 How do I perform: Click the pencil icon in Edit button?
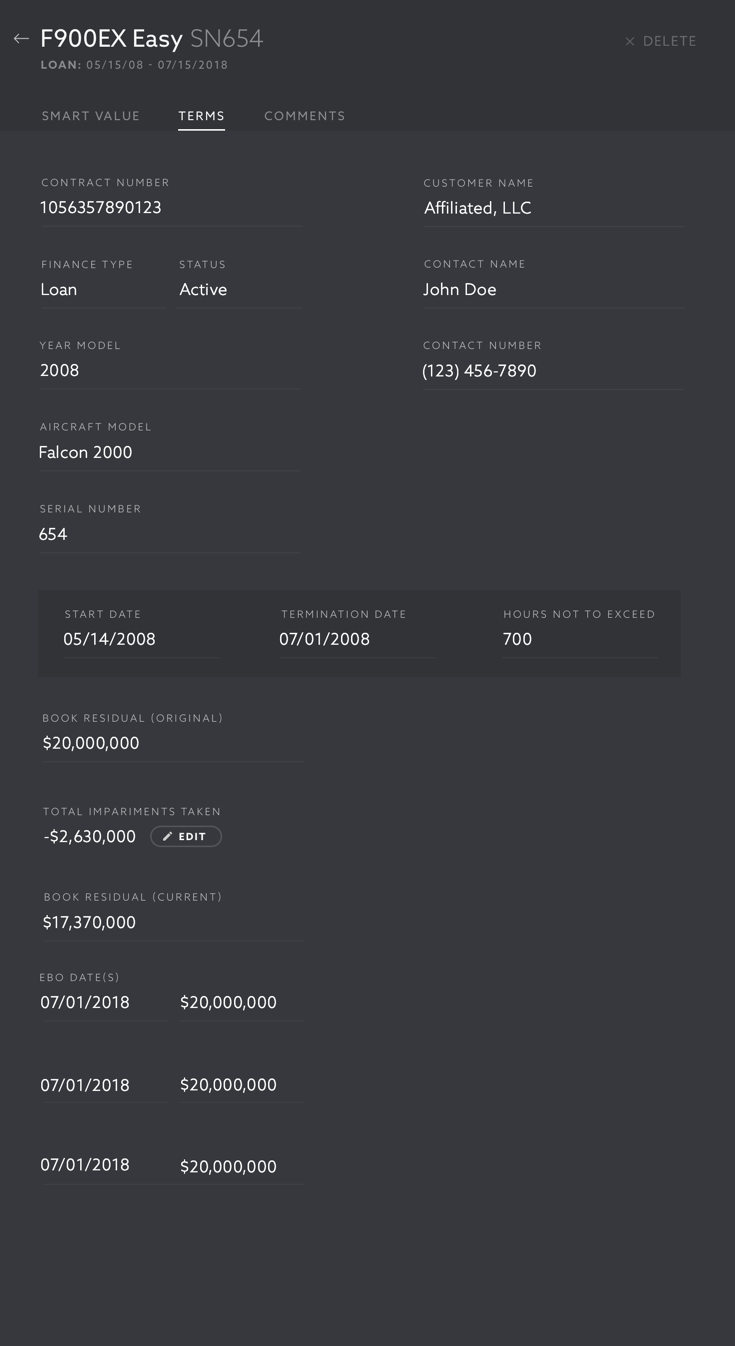pyautogui.click(x=168, y=837)
